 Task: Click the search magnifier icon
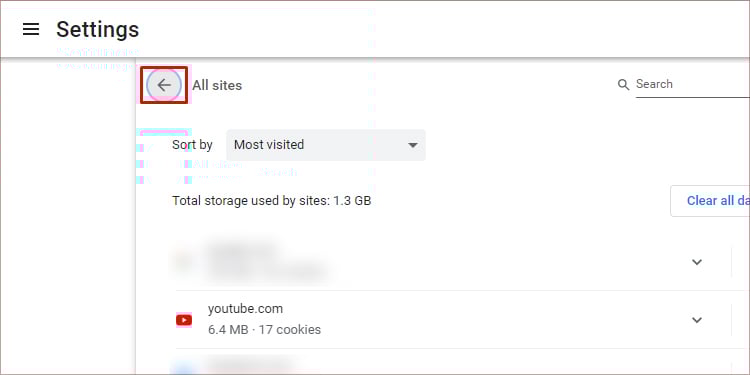[x=623, y=85]
